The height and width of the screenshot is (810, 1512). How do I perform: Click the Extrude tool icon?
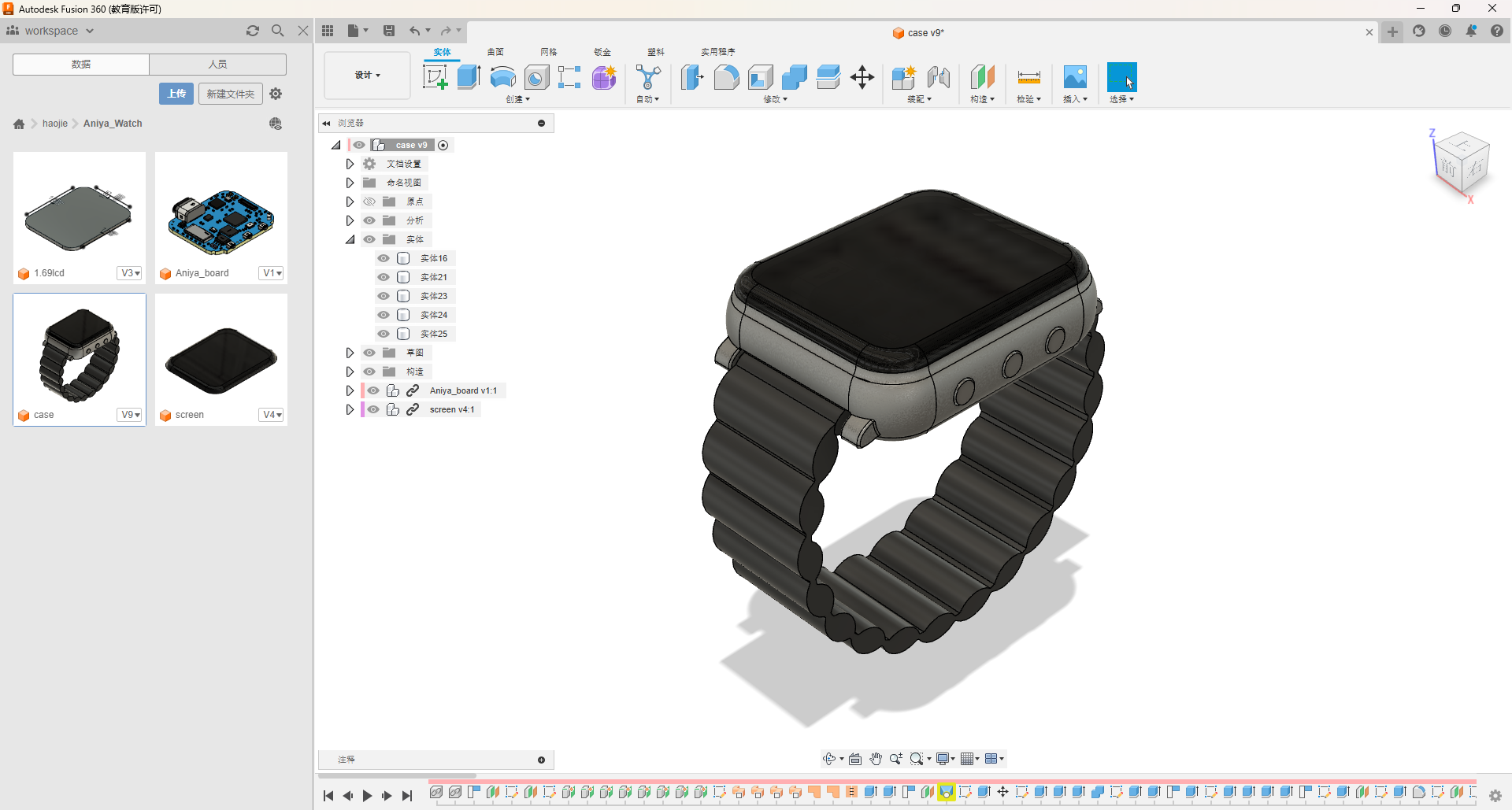pyautogui.click(x=469, y=77)
